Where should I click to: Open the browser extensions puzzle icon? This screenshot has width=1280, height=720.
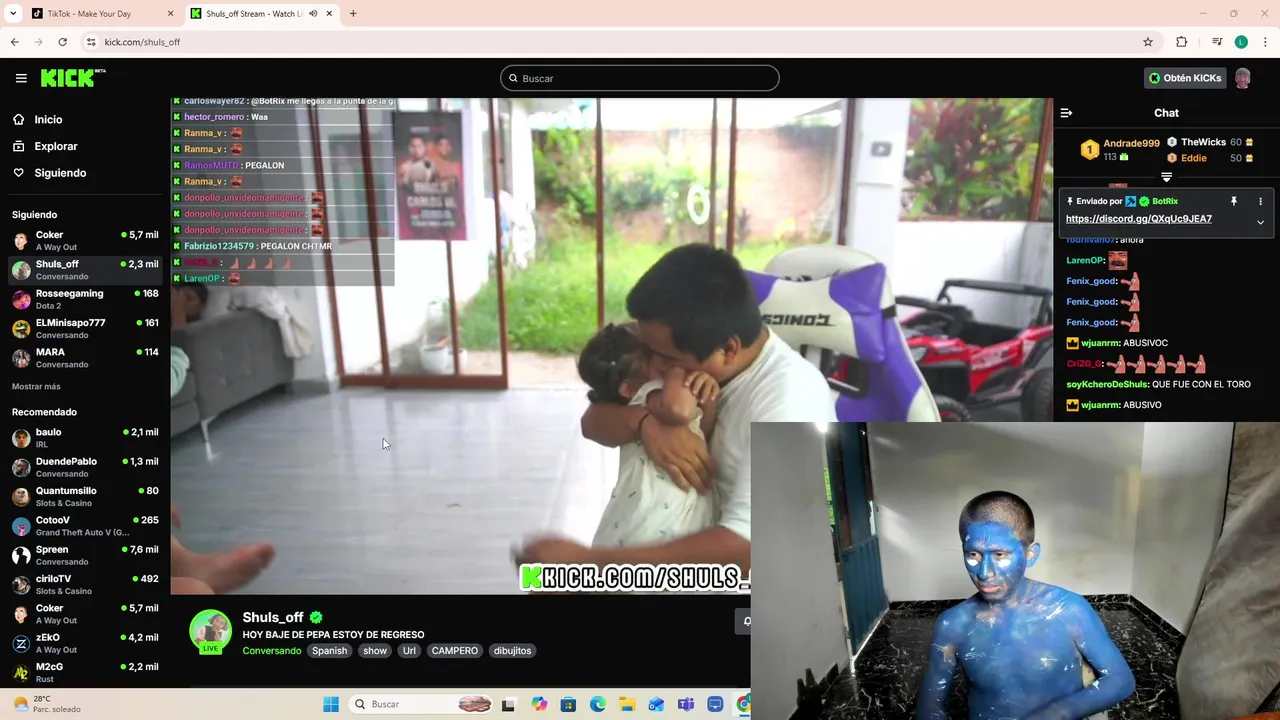[x=1181, y=42]
